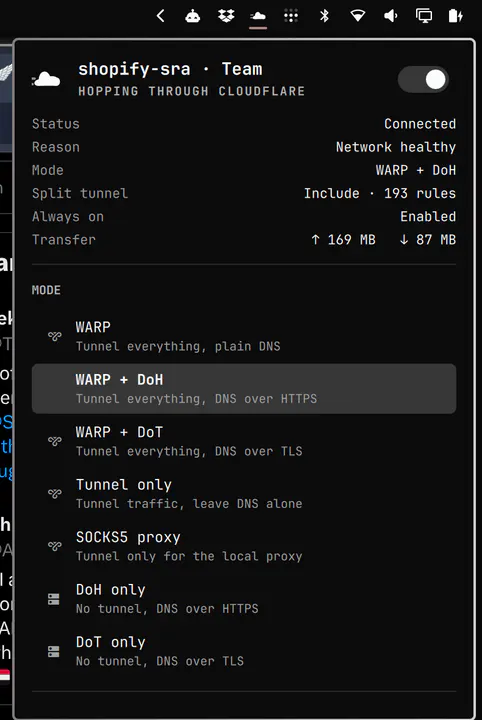
Task: Click 'Tunnel only for the local proxy' description
Action: tap(189, 557)
